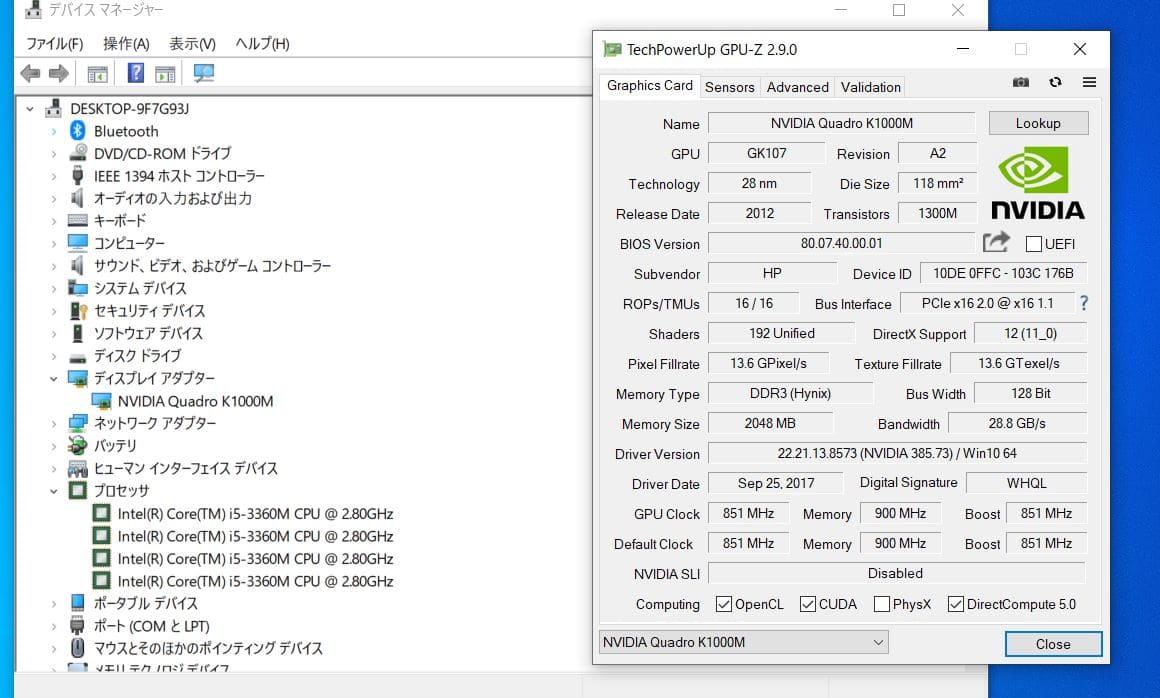1160x698 pixels.
Task: Click the GPU Name field NVIDIA Quadro K1000M
Action: [x=841, y=123]
